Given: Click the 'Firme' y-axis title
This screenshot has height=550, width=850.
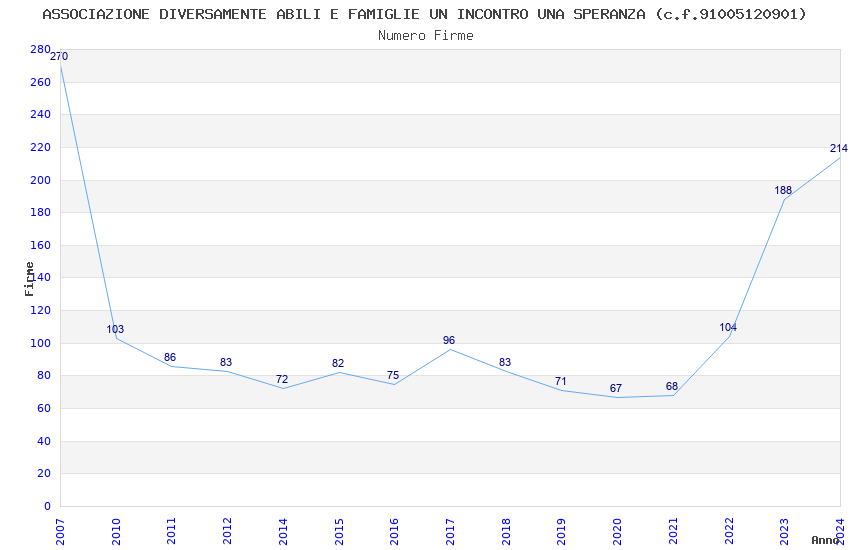Looking at the screenshot, I should (x=29, y=279).
